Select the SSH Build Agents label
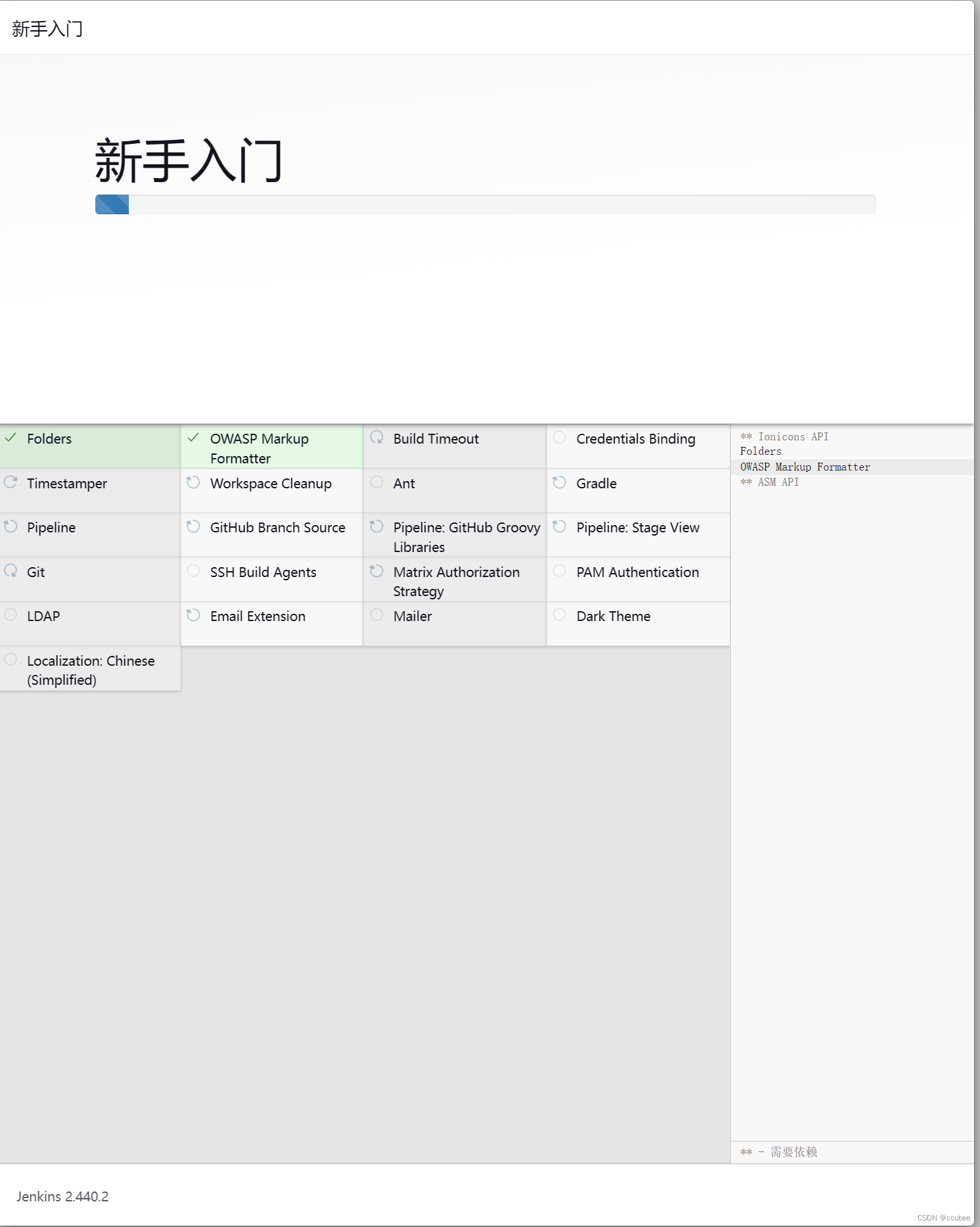980x1227 pixels. pyautogui.click(x=263, y=572)
